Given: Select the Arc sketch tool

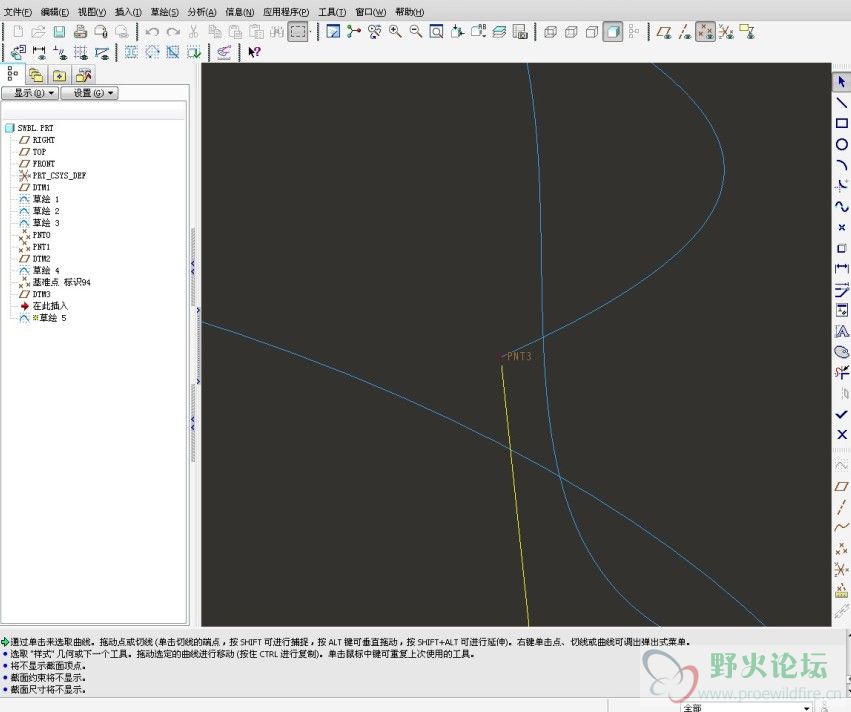Looking at the screenshot, I should coord(841,165).
